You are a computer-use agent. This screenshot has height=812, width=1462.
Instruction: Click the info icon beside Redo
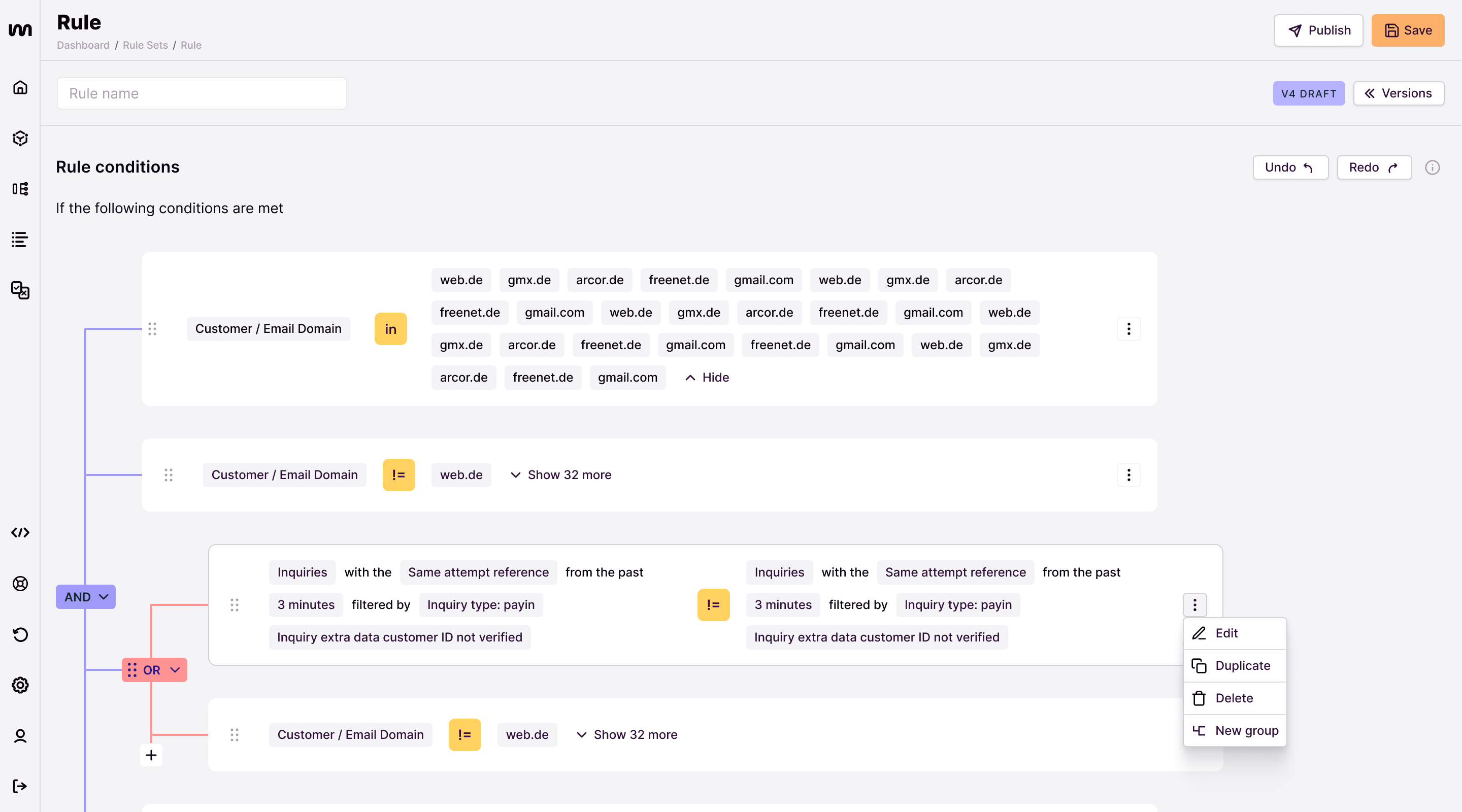coord(1432,167)
